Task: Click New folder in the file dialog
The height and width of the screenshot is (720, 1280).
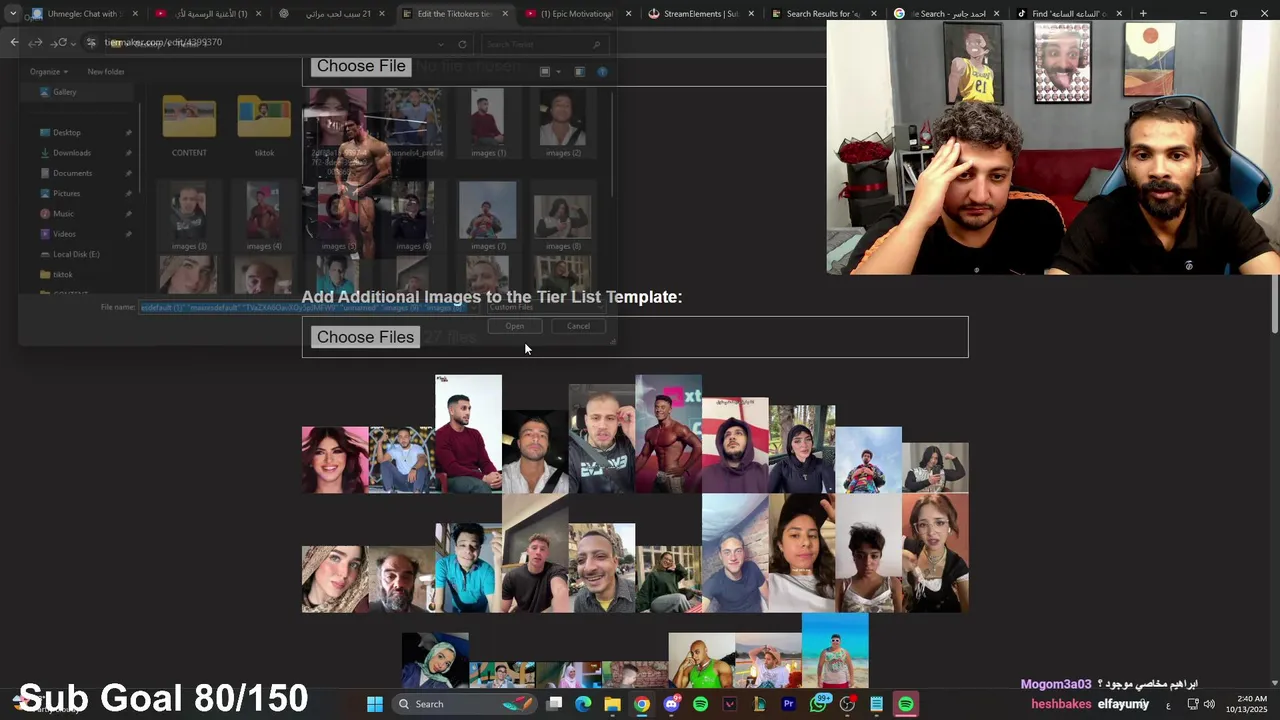Action: point(106,72)
